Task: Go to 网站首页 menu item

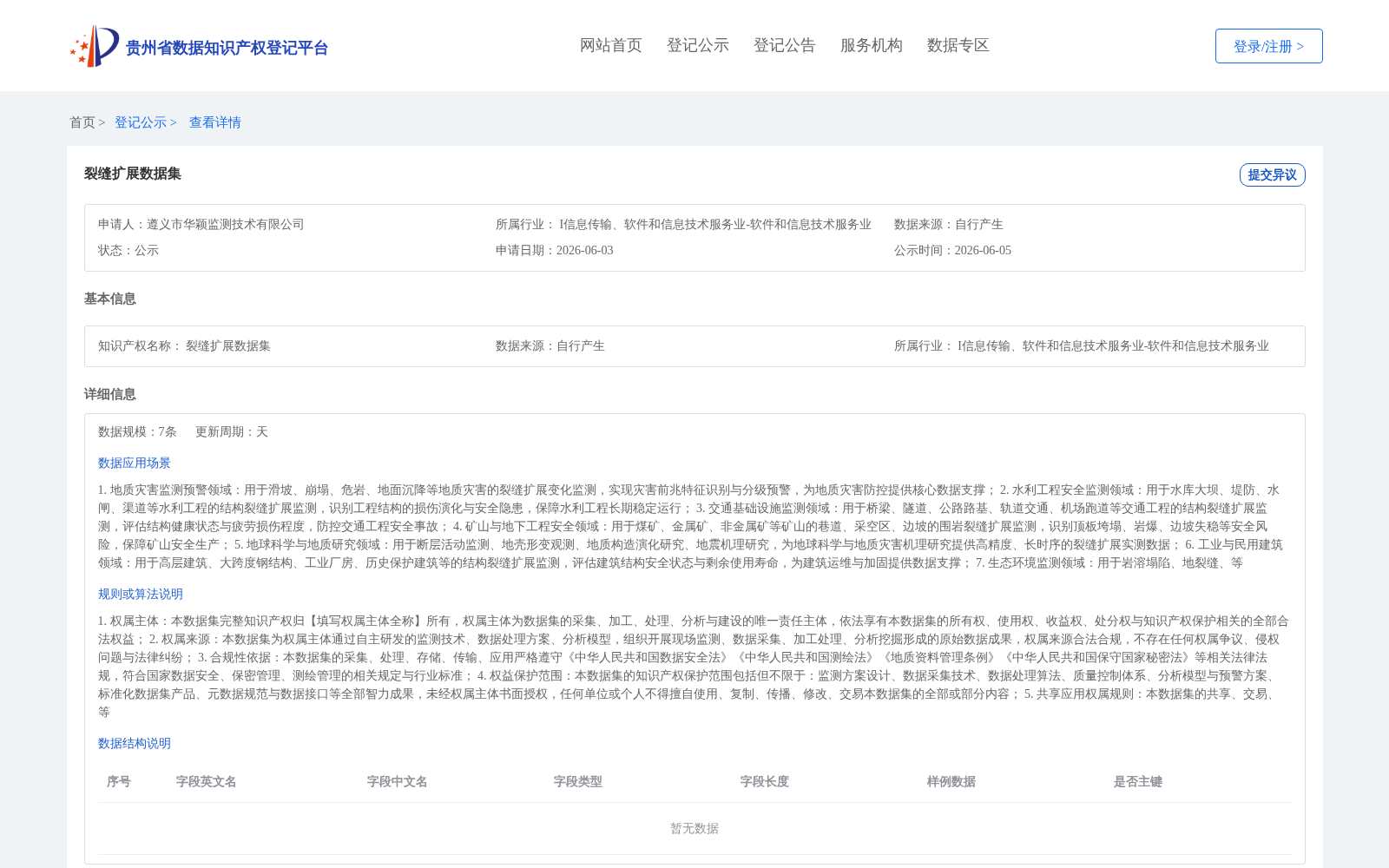Action: (x=611, y=45)
